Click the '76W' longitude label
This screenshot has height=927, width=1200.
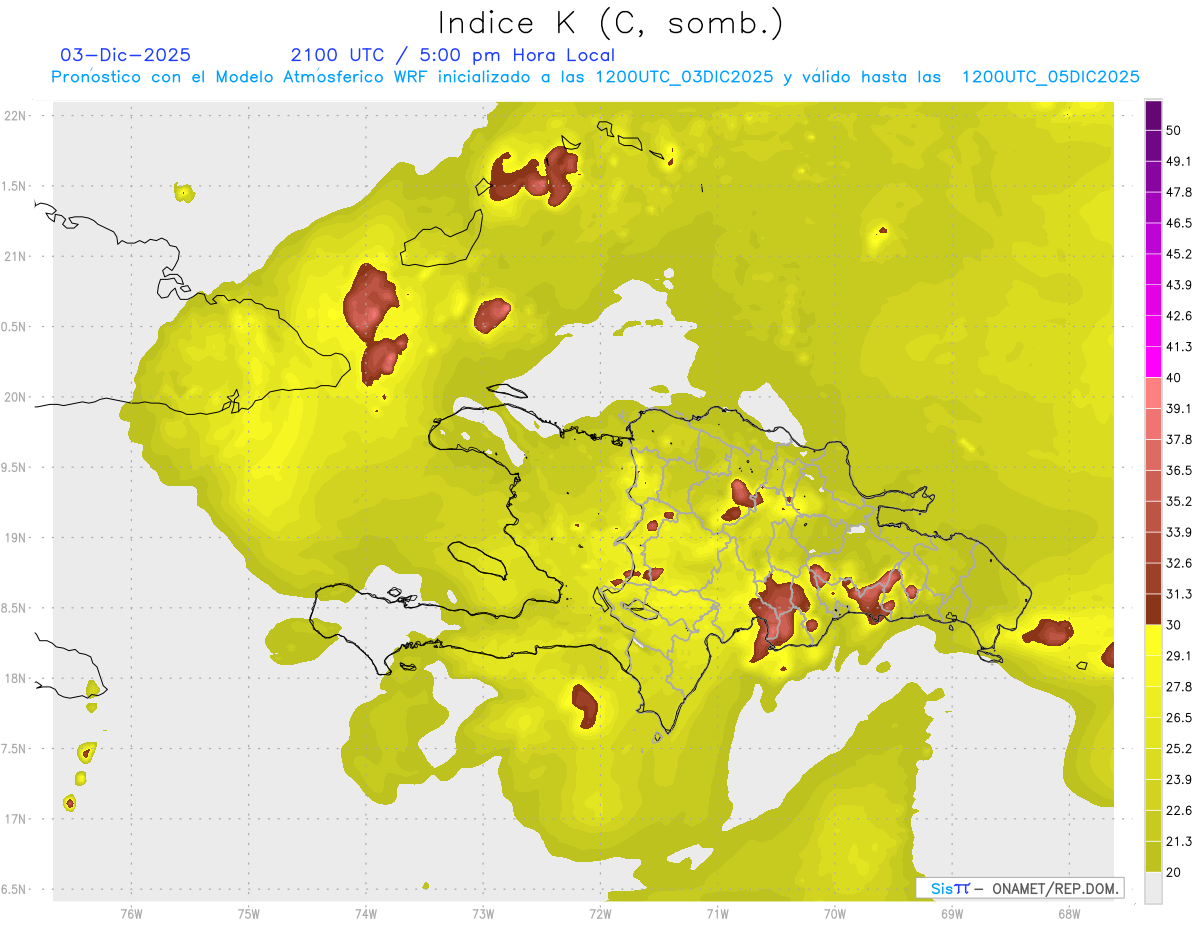(x=131, y=913)
